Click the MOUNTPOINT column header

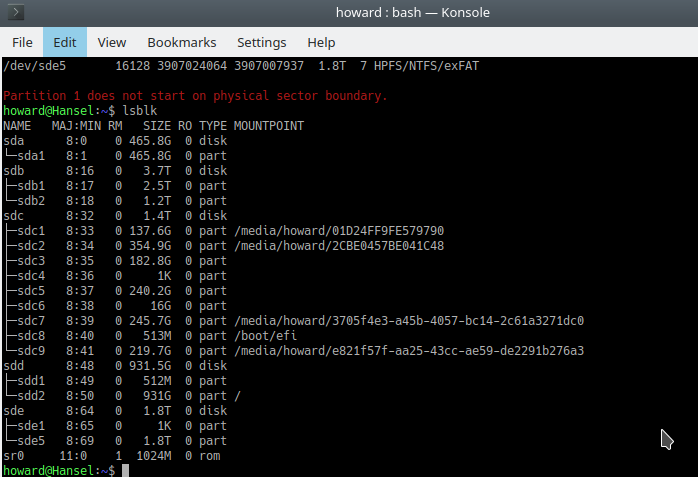(268, 126)
